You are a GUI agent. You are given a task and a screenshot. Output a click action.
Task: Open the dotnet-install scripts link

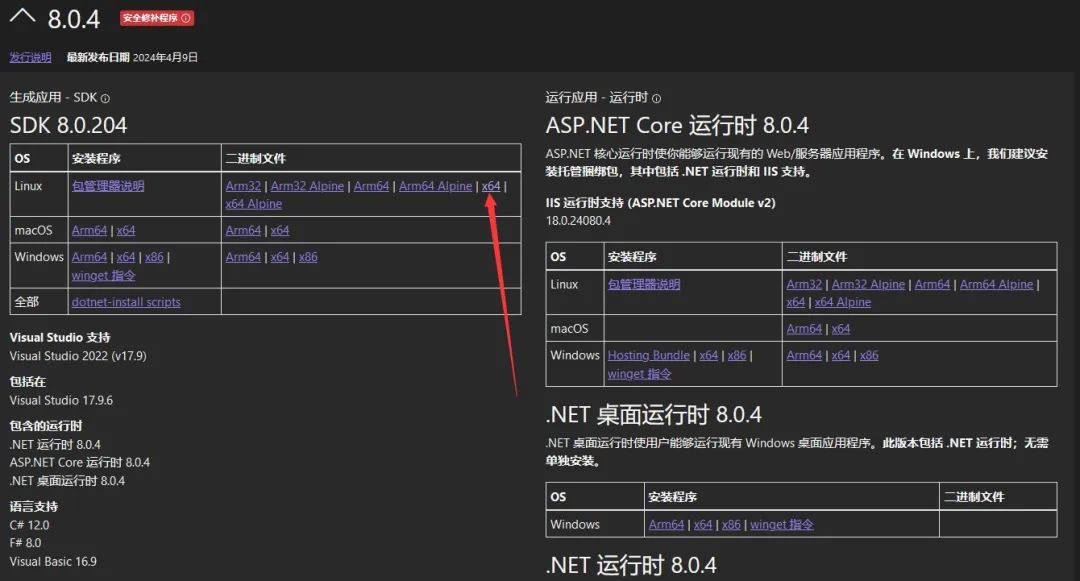pyautogui.click(x=126, y=302)
